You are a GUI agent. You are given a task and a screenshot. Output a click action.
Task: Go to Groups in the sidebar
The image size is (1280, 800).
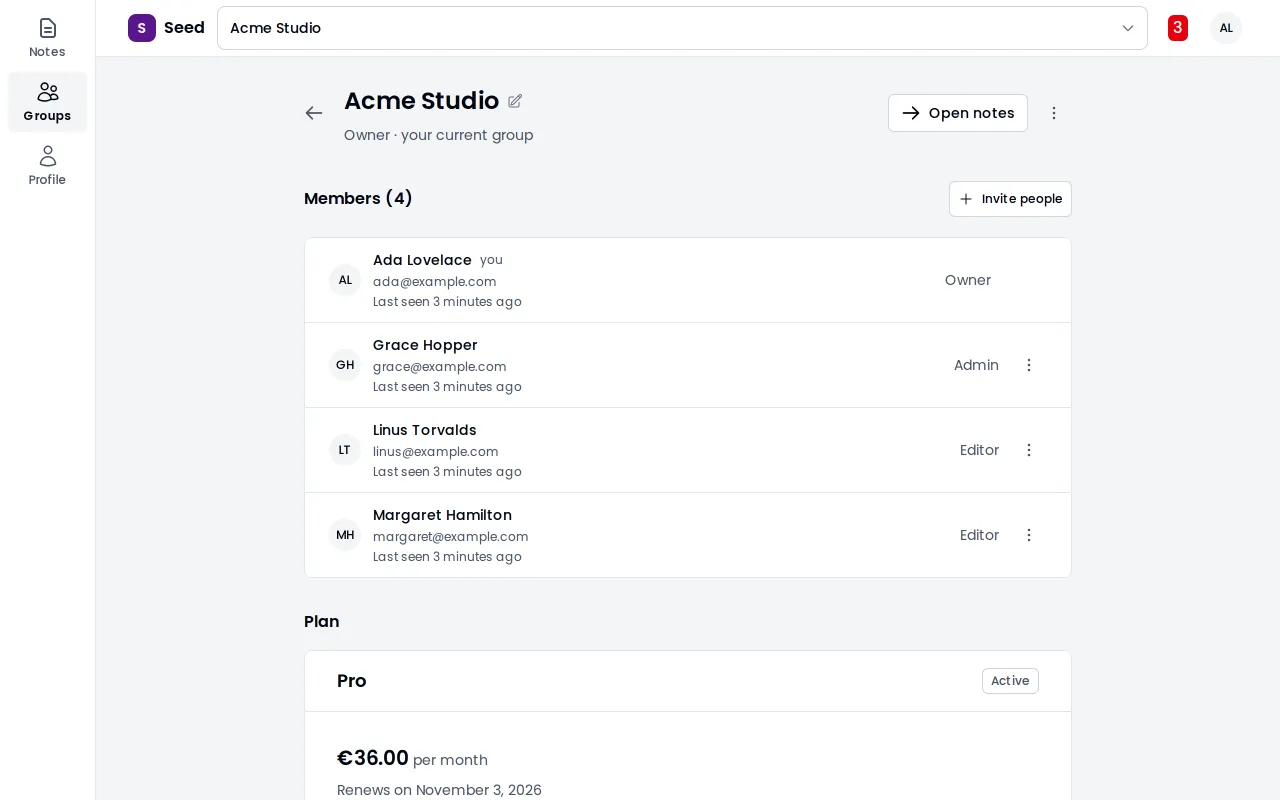click(47, 102)
